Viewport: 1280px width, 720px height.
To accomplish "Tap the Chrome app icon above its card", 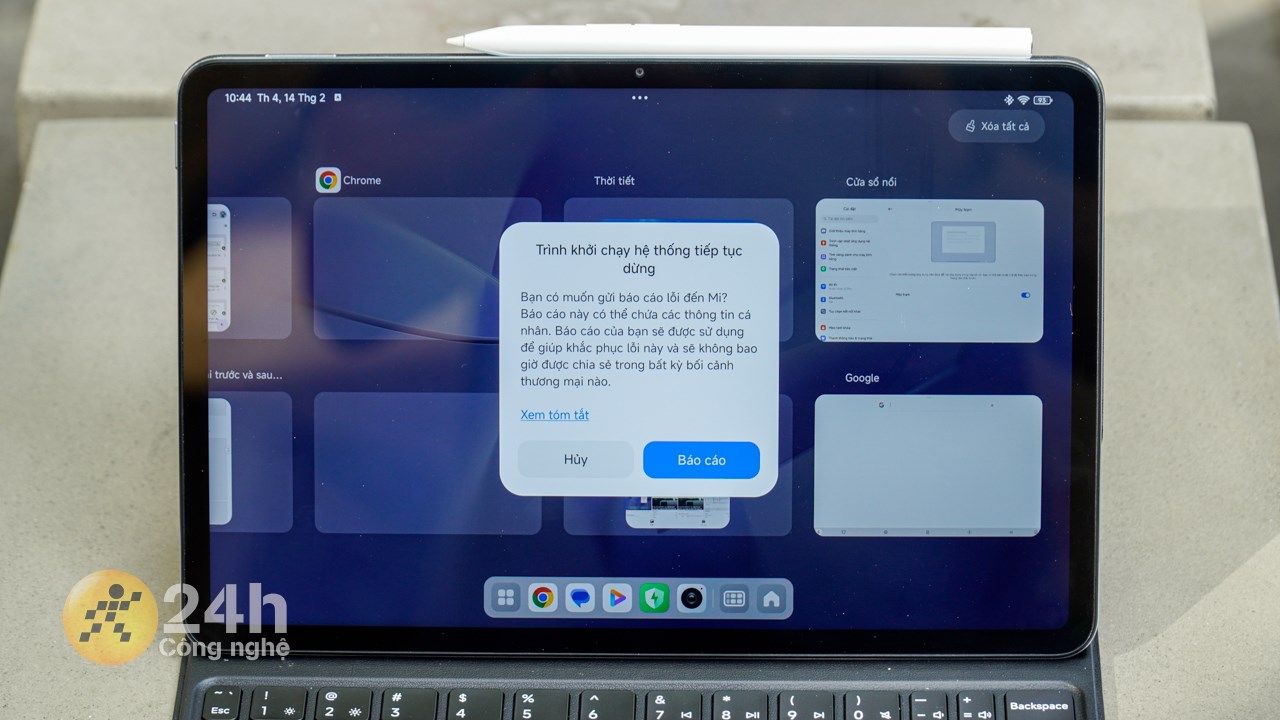I will 328,180.
